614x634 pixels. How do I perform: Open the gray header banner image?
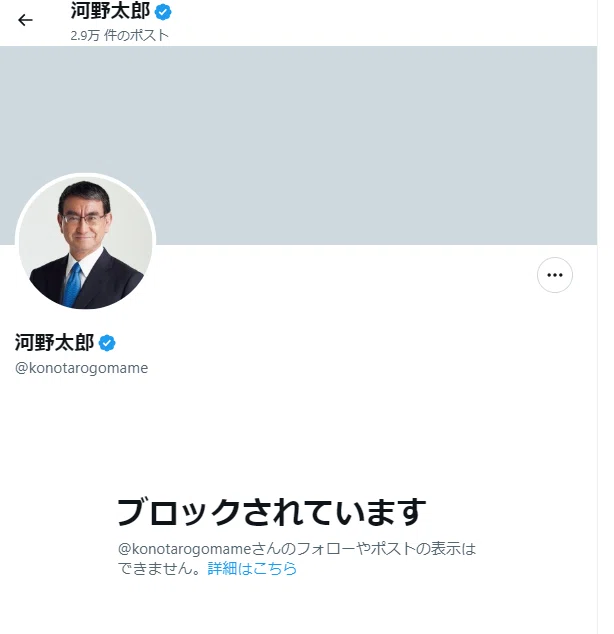298,145
